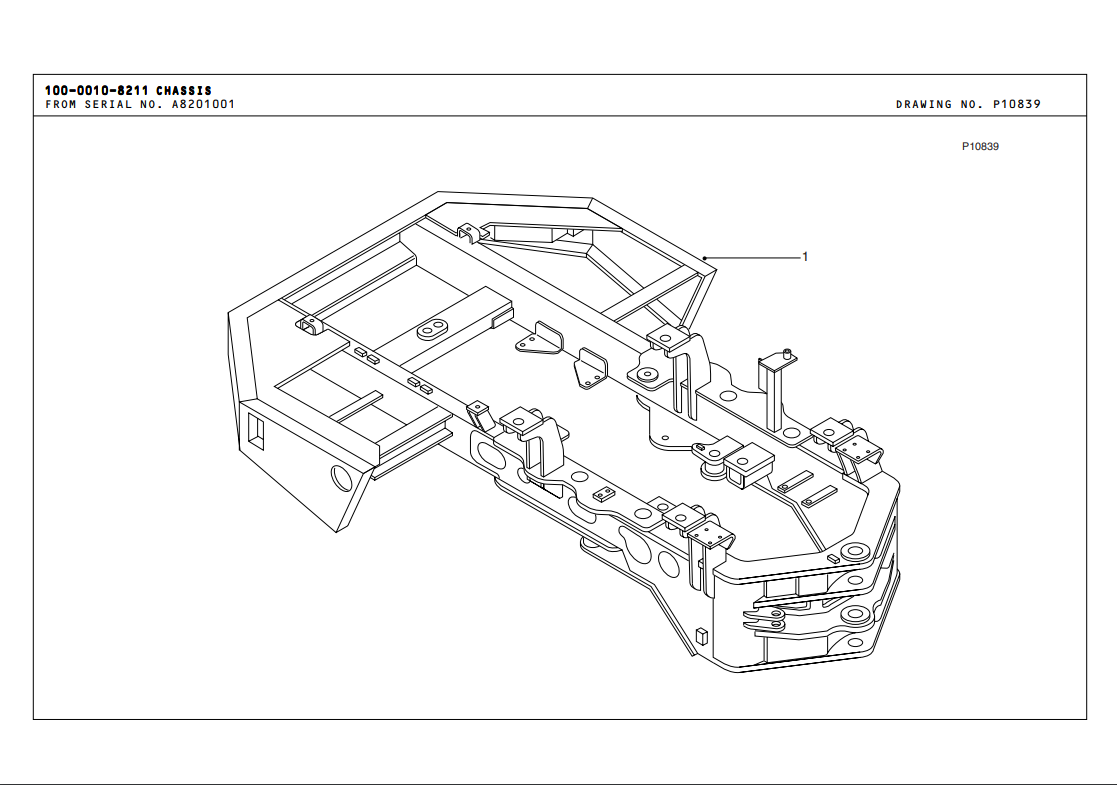Click the triangular bracket at the chassis center
Screen dimensions: 1117x785
539,339
